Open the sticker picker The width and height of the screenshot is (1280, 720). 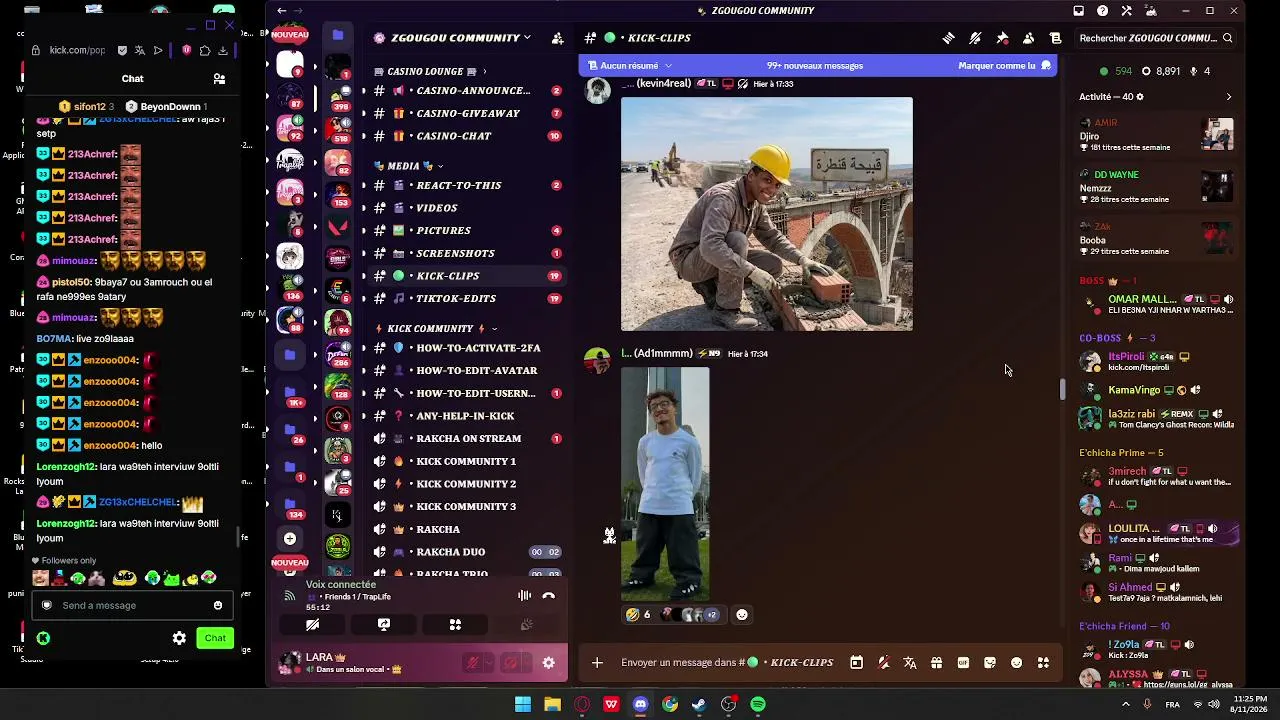[990, 662]
